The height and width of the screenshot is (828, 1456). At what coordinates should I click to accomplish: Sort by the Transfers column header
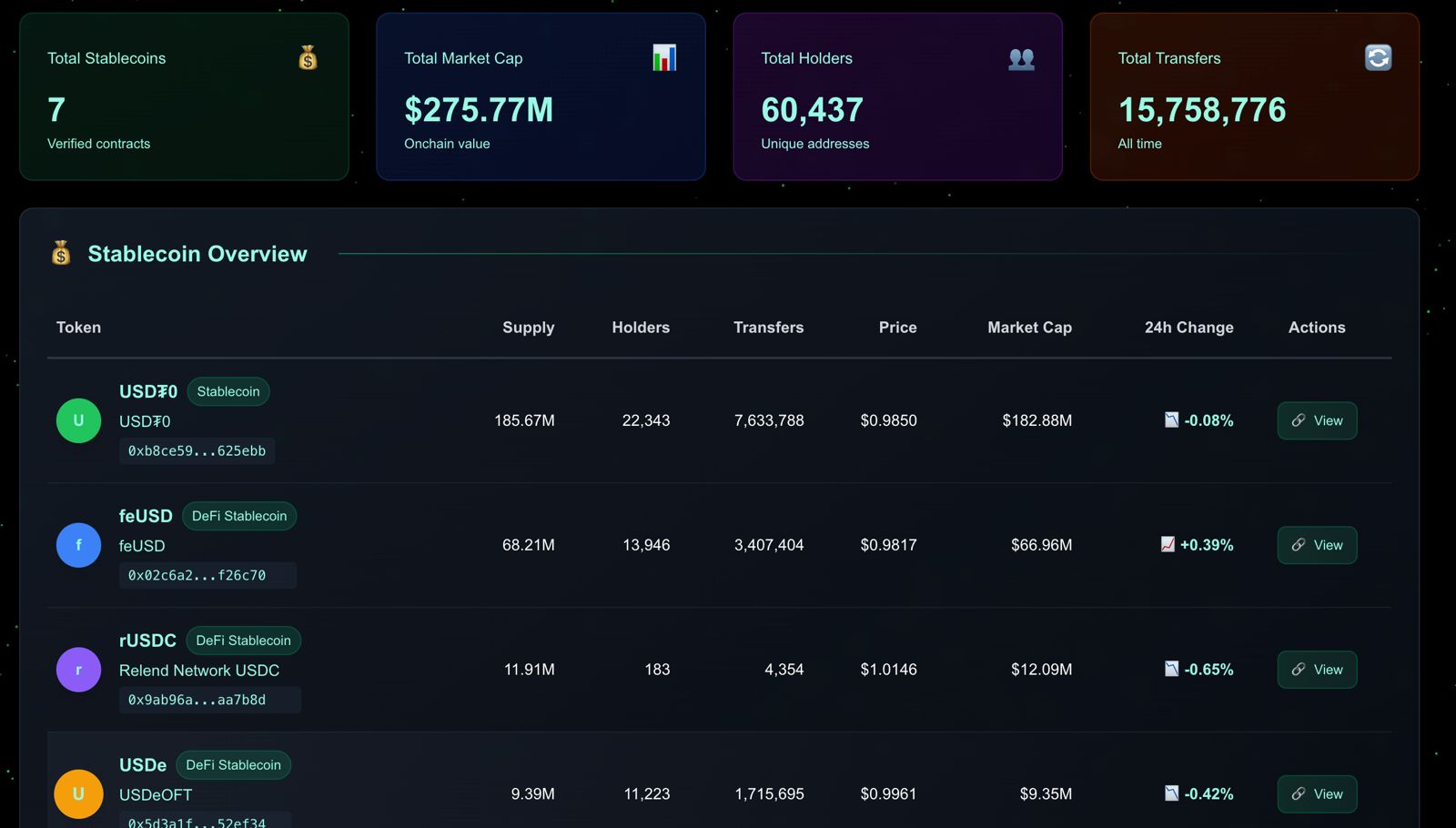tap(769, 328)
